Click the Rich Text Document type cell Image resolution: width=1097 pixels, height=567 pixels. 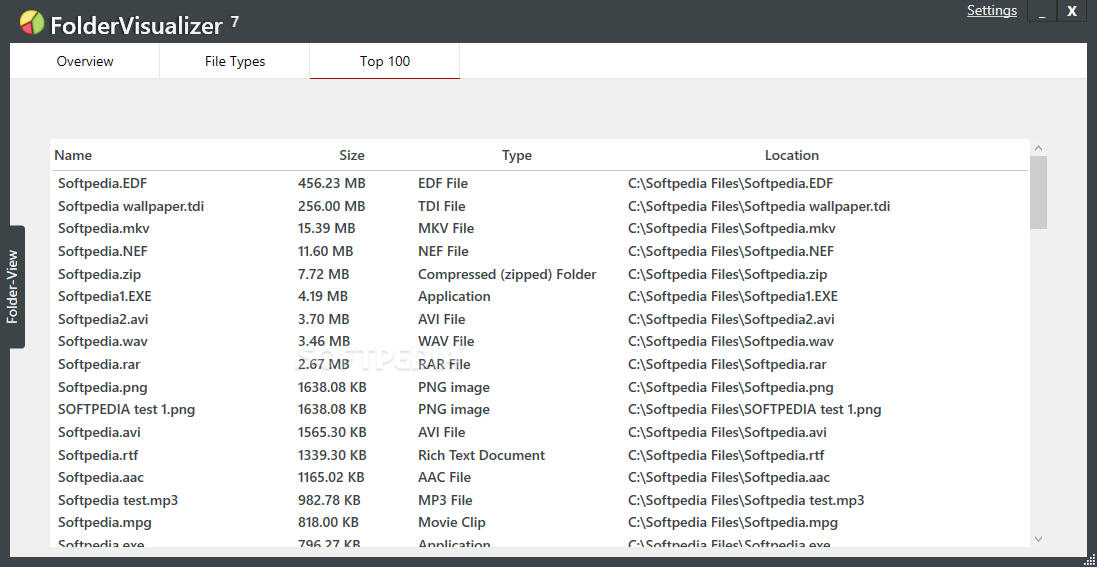tap(481, 455)
